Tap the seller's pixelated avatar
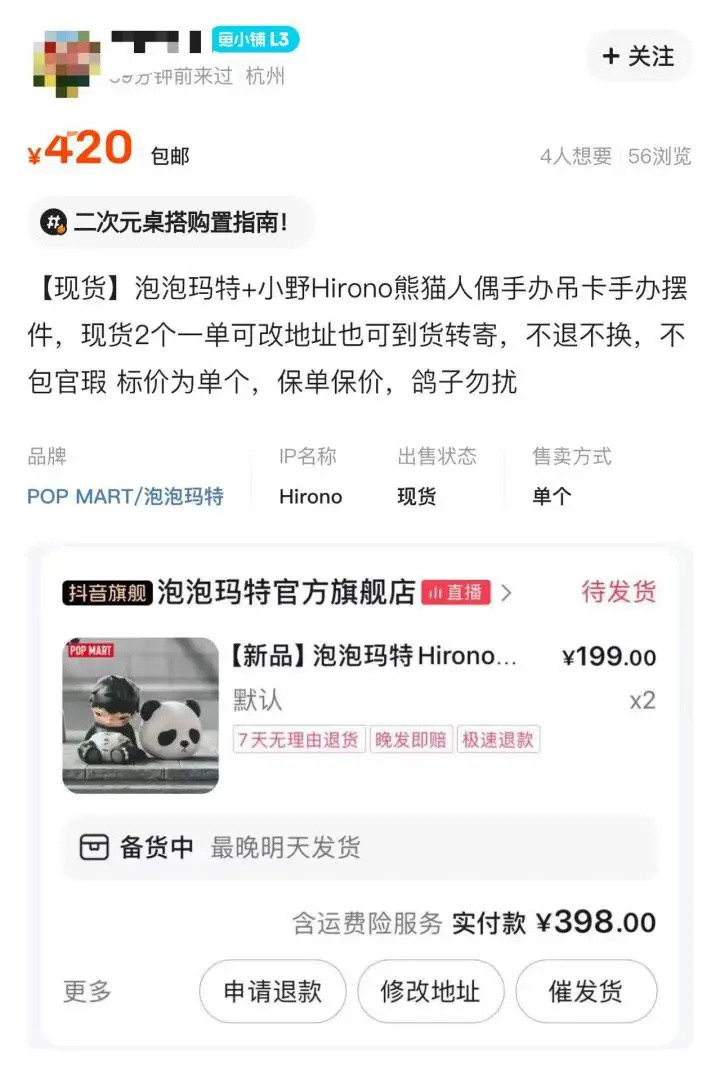Screen dimensions: 720x1070 (67, 63)
